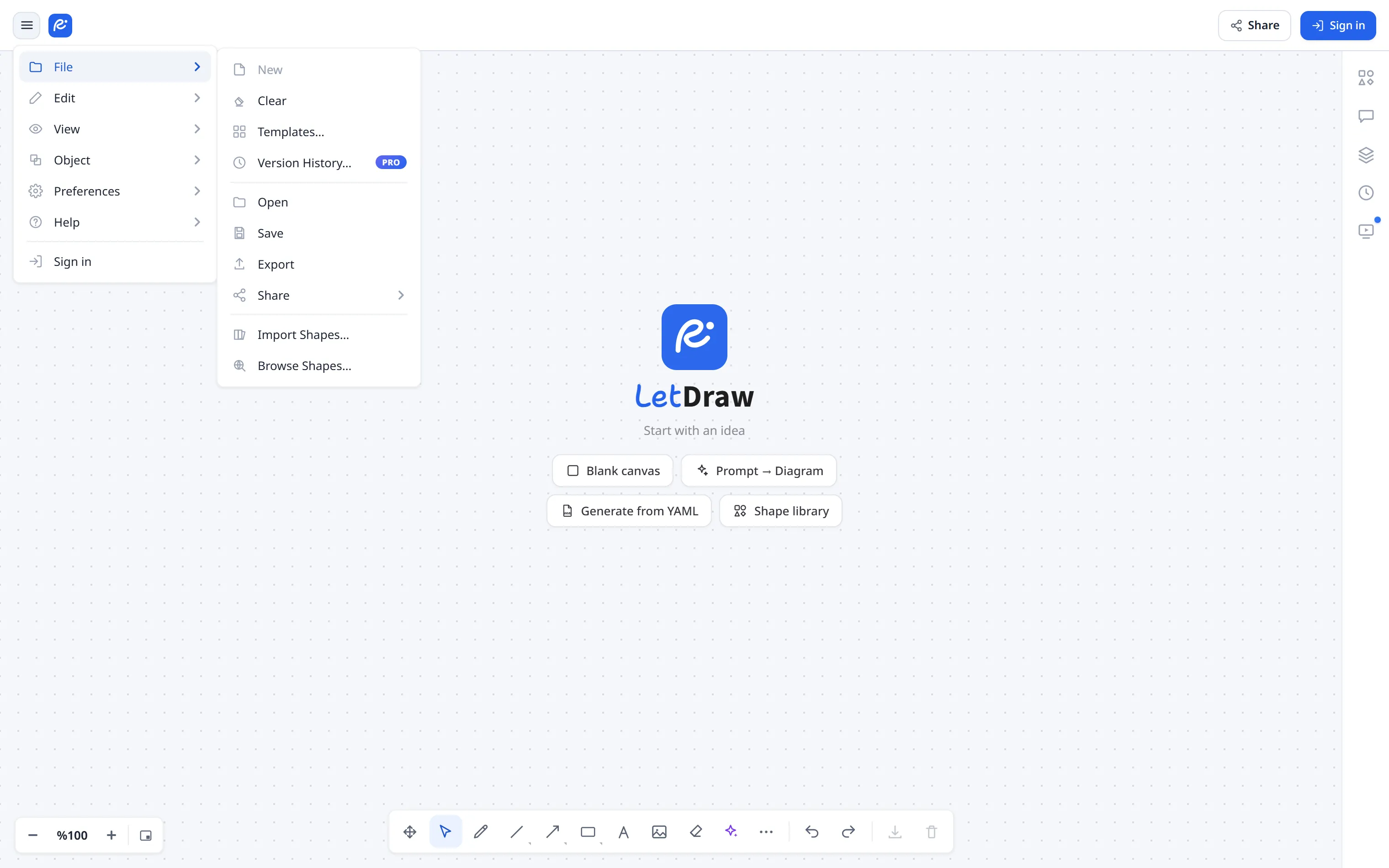Click the trash delete icon
Screen dimensions: 1389x868
point(931,832)
